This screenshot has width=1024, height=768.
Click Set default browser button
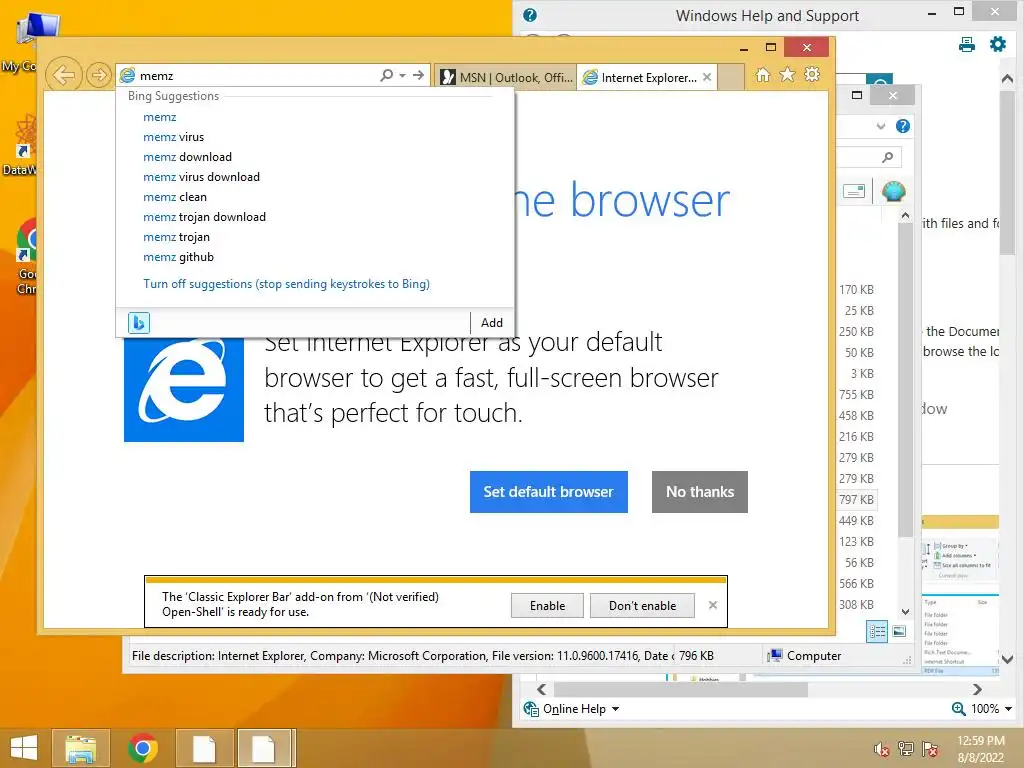pyautogui.click(x=549, y=492)
